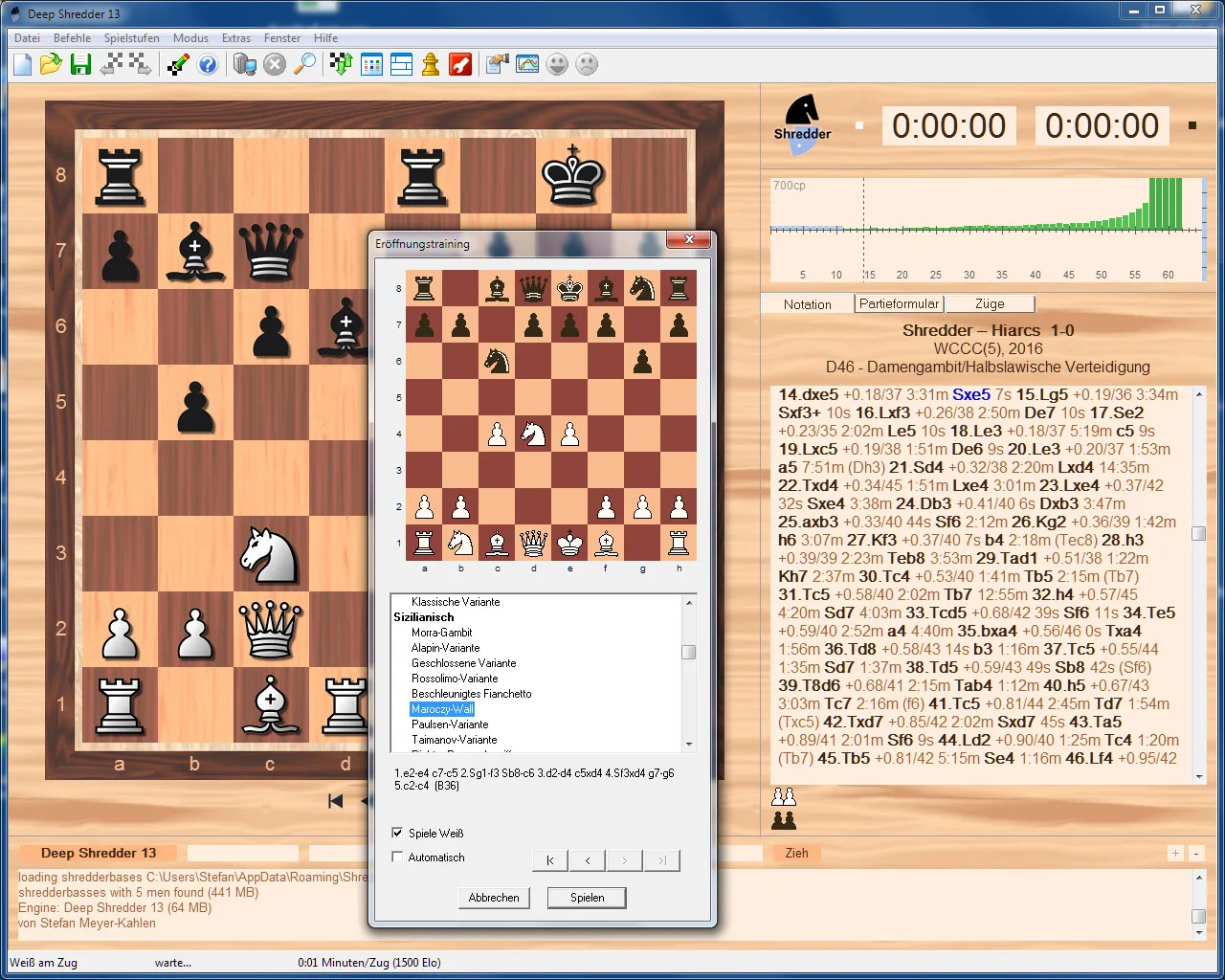Image resolution: width=1225 pixels, height=980 pixels.
Task: Click the golden pawn toolbar icon
Action: (x=431, y=64)
